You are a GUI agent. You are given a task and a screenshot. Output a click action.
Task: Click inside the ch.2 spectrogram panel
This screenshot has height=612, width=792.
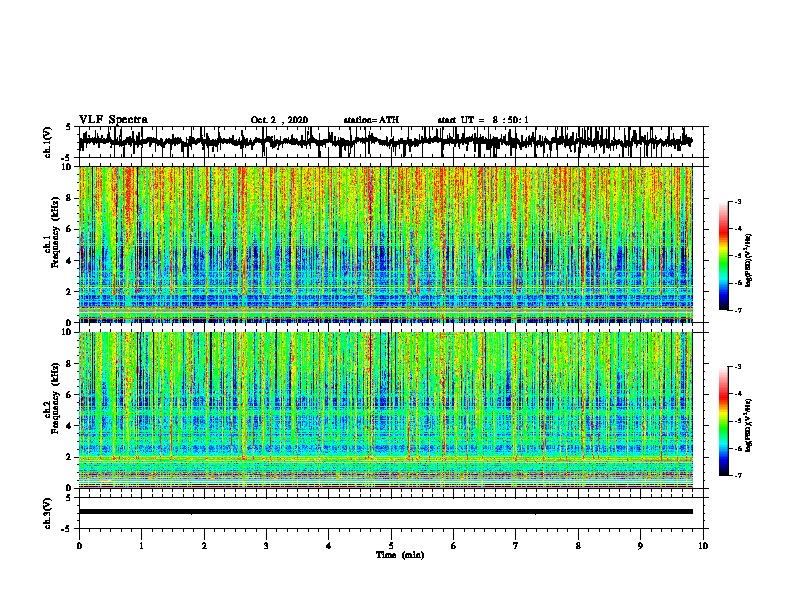[385, 410]
